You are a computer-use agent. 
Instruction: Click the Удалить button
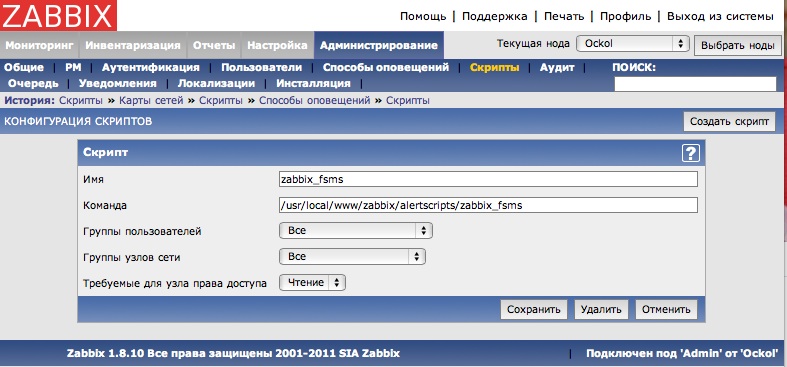point(601,309)
